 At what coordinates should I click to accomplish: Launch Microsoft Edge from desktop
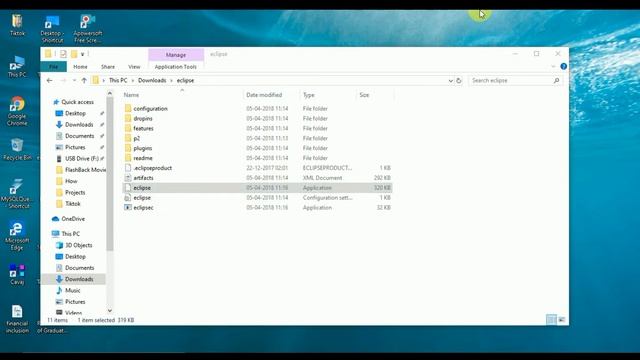pyautogui.click(x=17, y=236)
